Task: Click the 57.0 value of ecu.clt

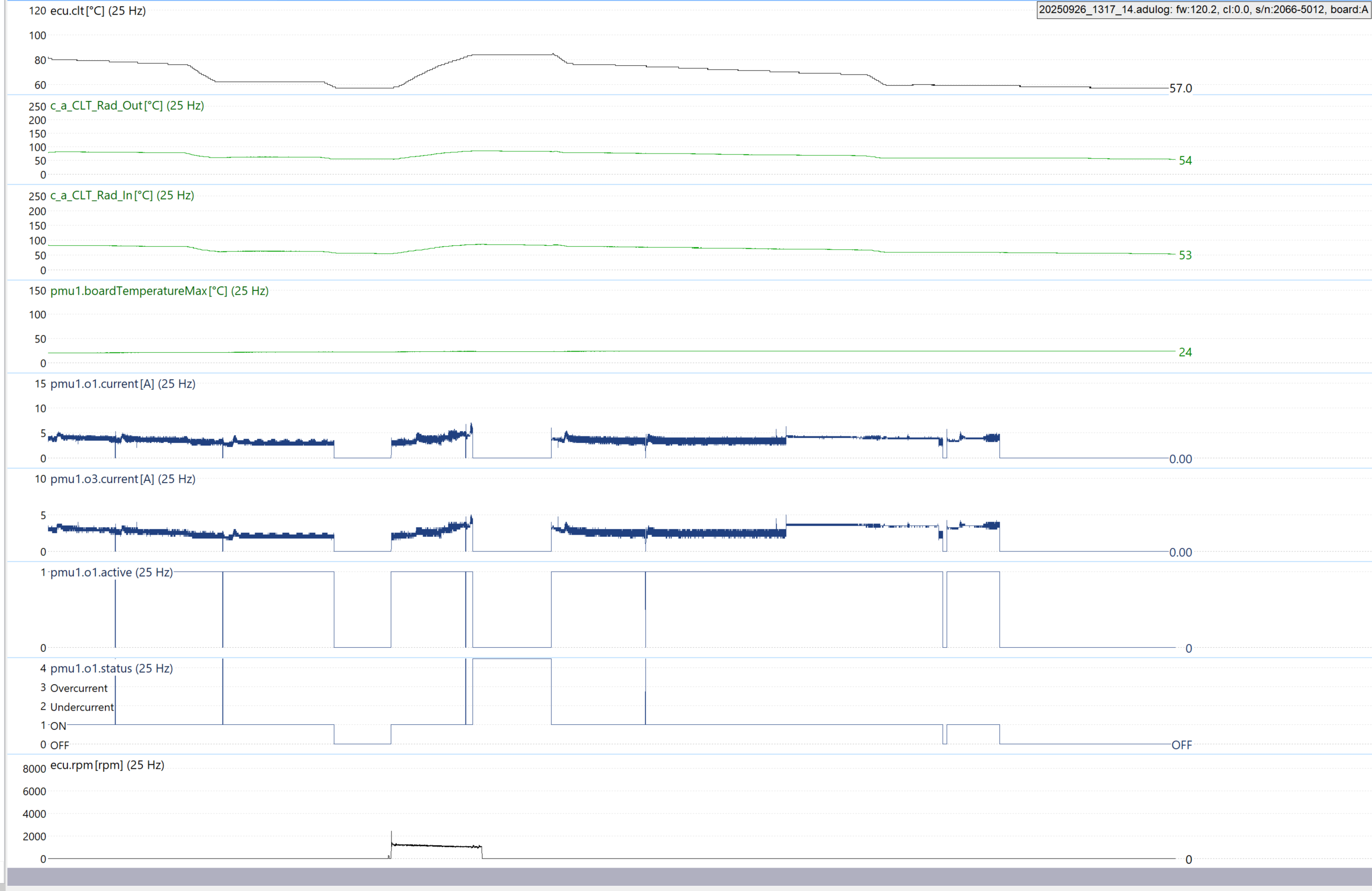Action: pos(1180,89)
